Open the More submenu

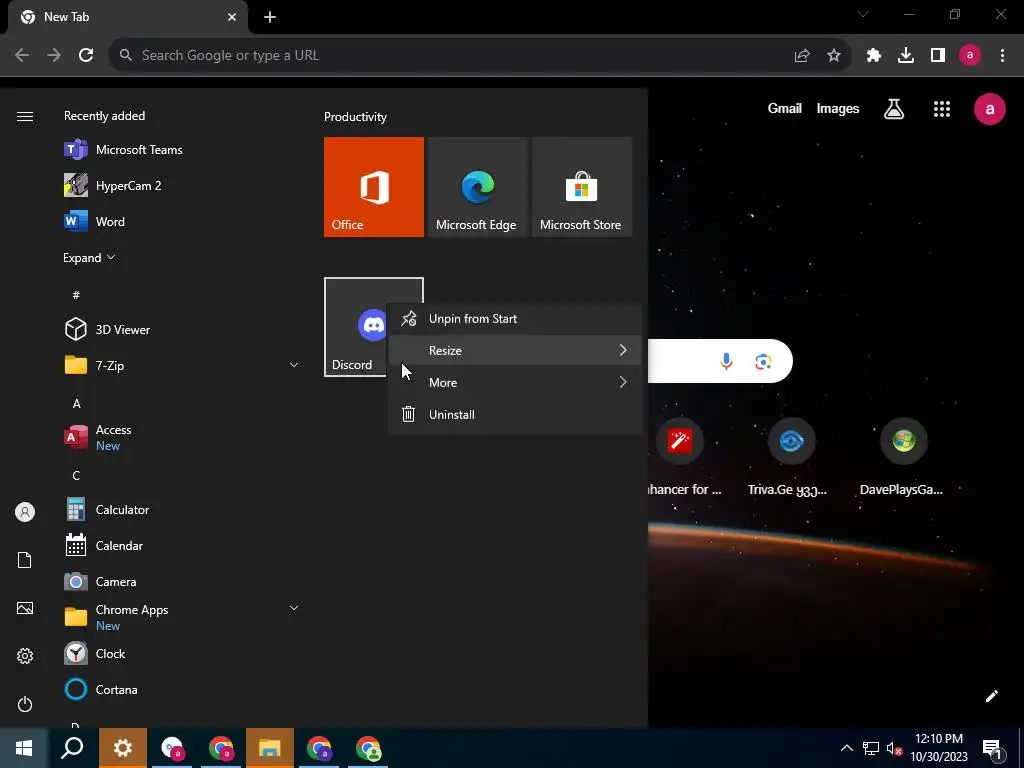pos(515,383)
